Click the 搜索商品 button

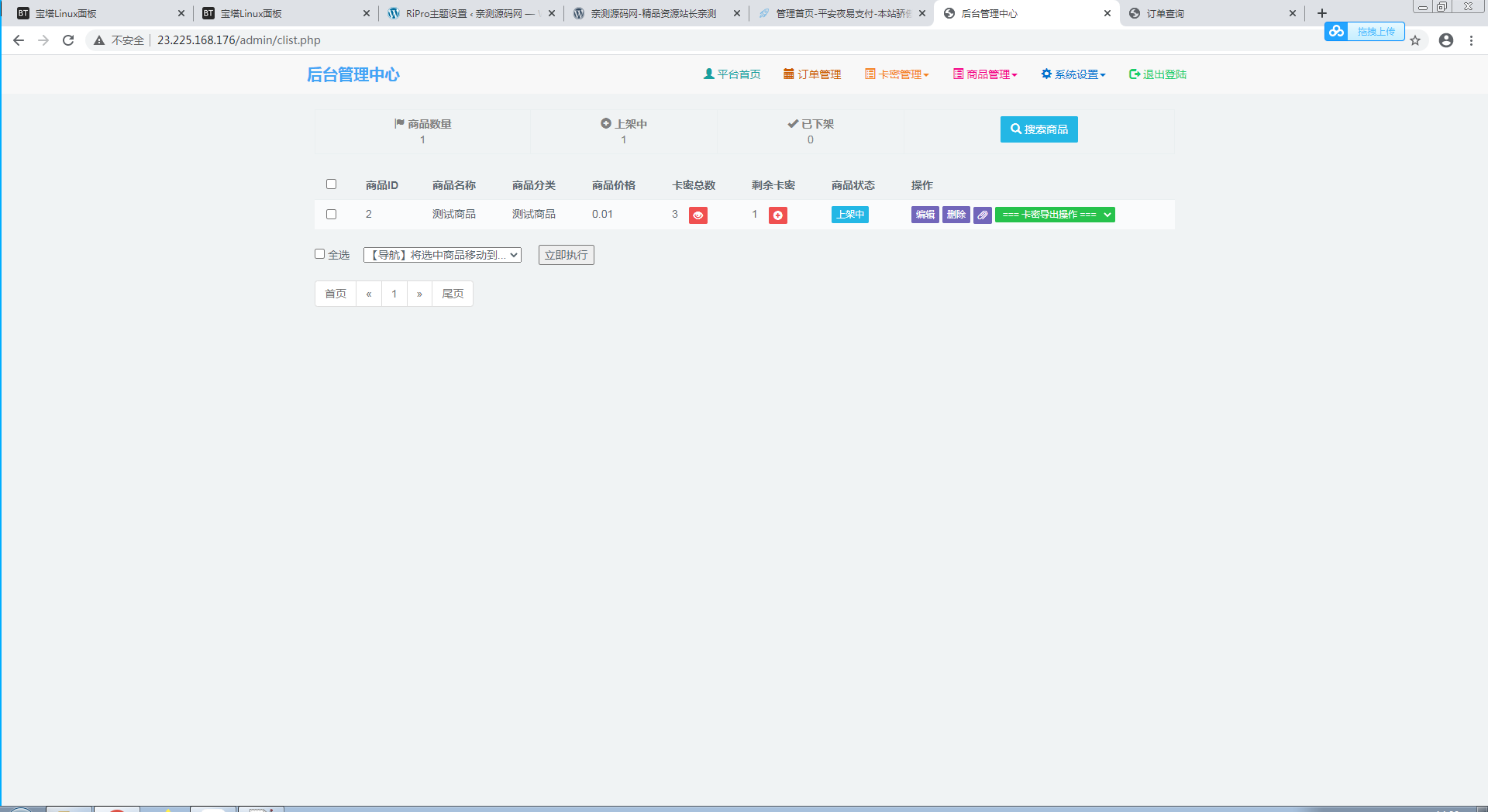1038,129
